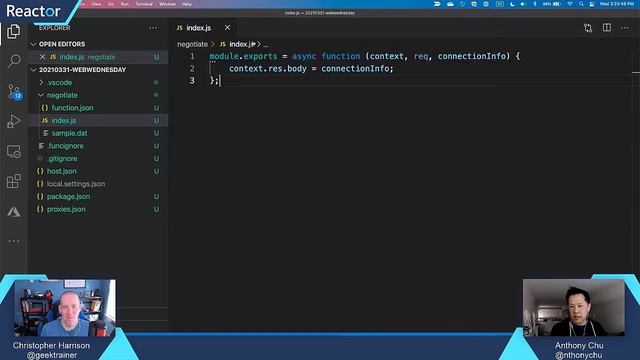Open the Go menu
Image resolution: width=640 pixels, height=360 pixels.
111,4
